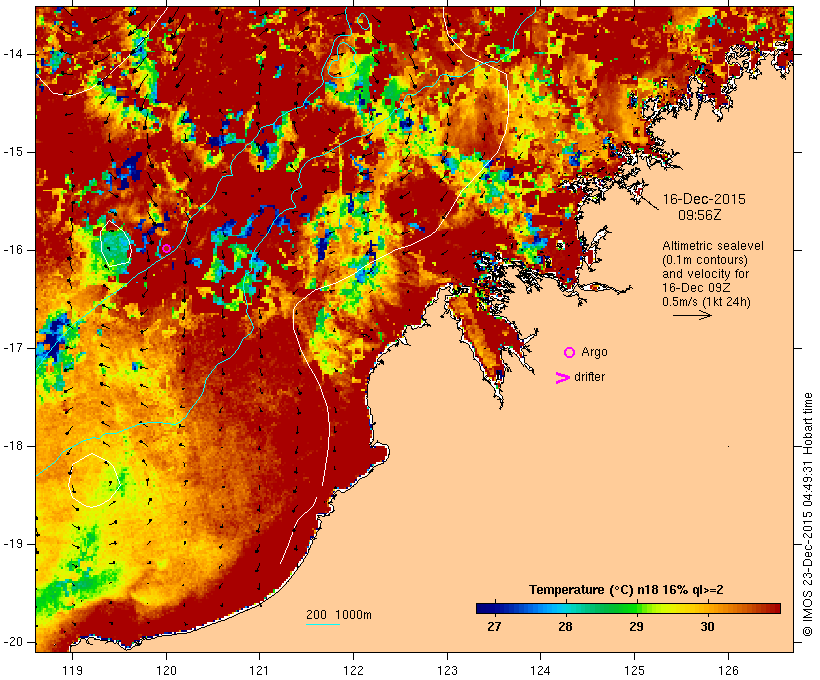Click the longitude axis label 124
This screenshot has height=680, width=820.
pyautogui.click(x=540, y=670)
